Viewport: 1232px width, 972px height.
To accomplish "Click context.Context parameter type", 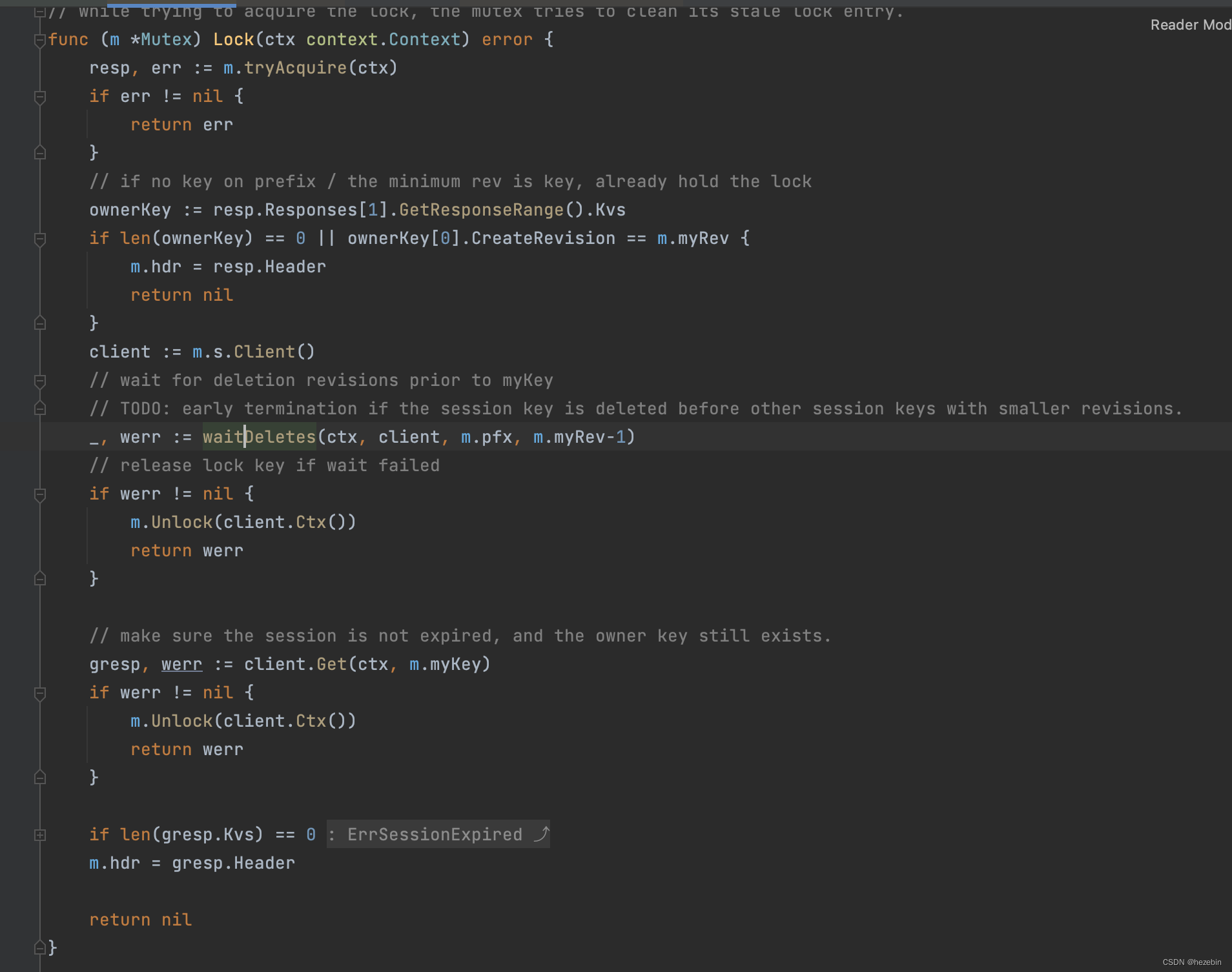I will tap(384, 39).
